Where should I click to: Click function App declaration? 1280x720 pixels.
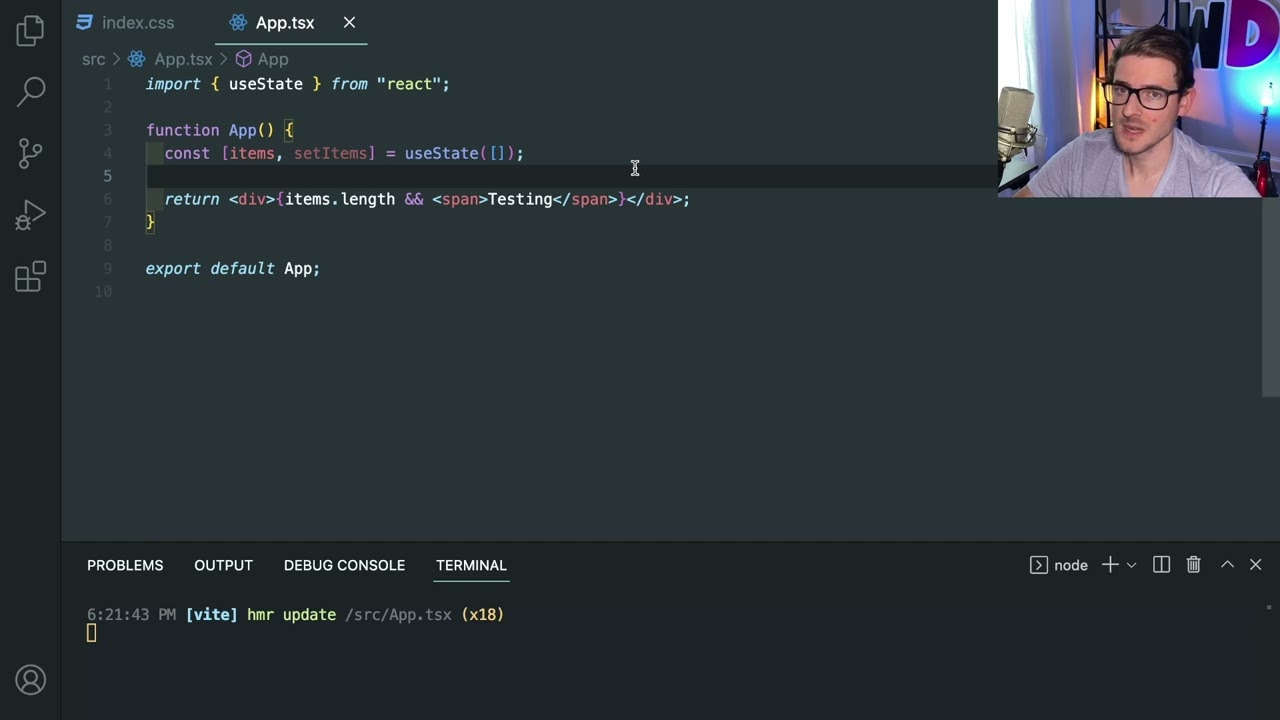[x=219, y=130]
